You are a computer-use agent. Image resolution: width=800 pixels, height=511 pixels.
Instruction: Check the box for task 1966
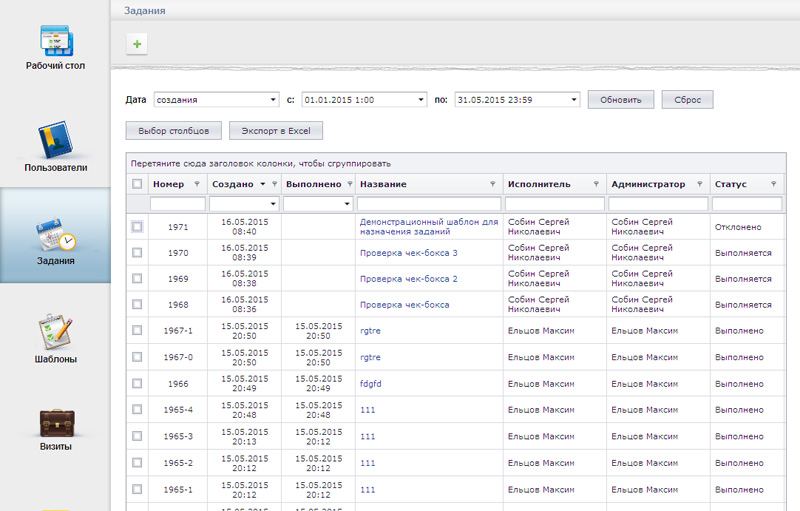137,383
